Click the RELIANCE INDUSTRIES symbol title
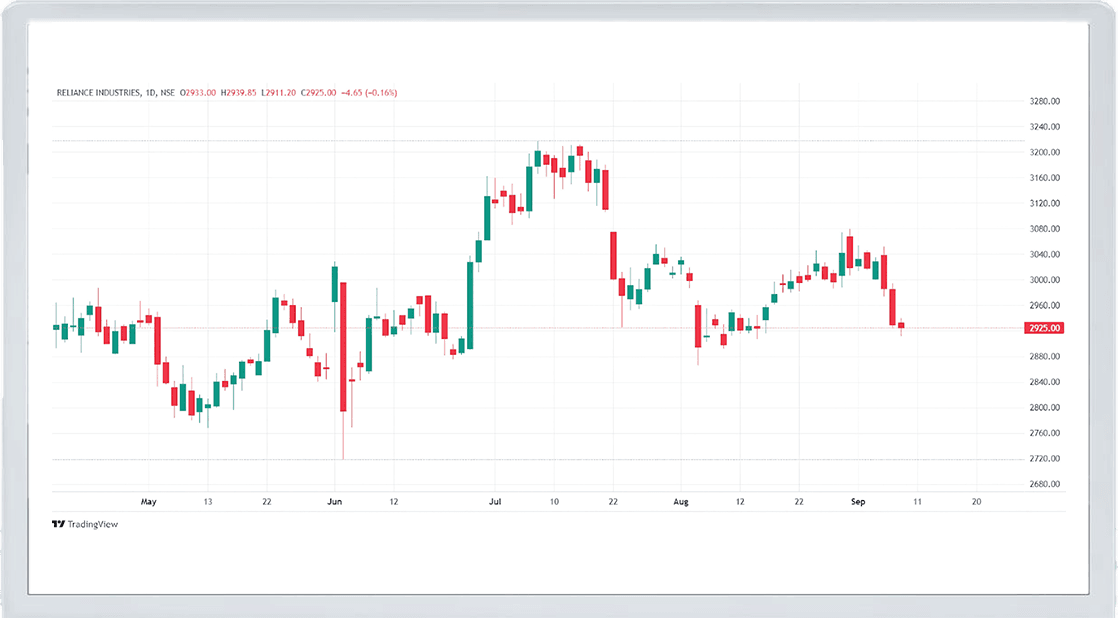 point(98,93)
